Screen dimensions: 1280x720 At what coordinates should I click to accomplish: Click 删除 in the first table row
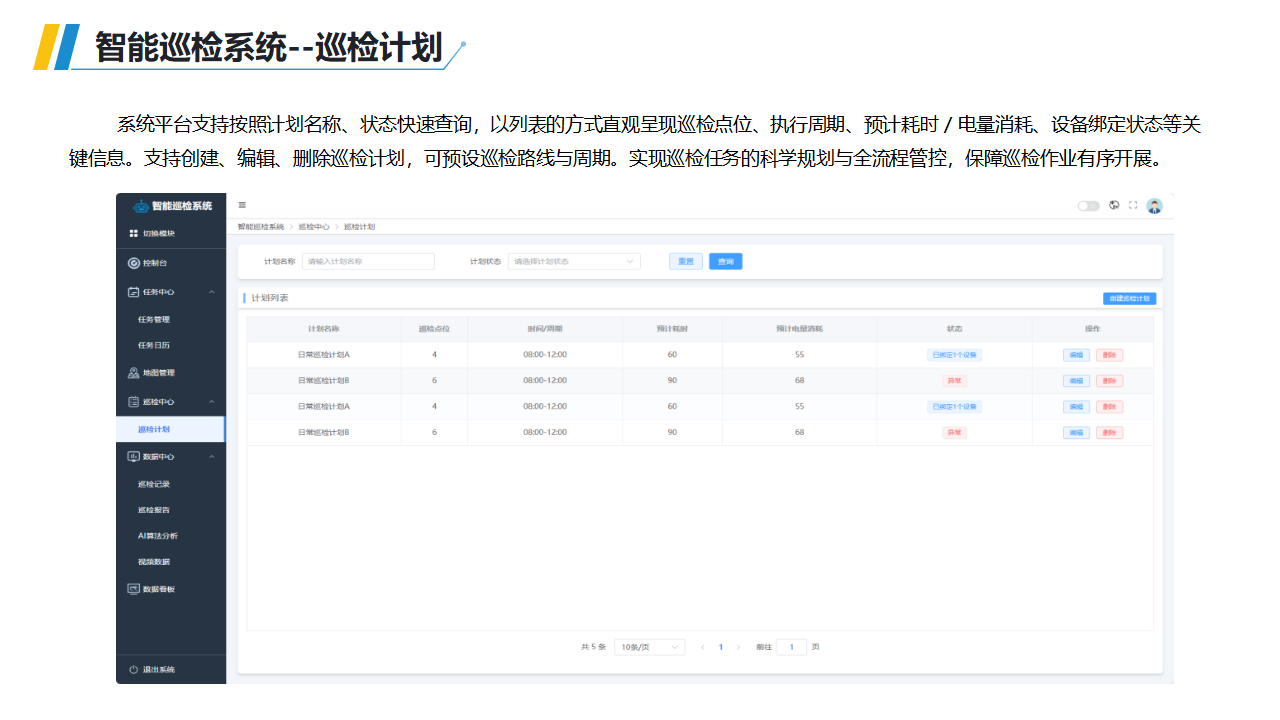(x=1109, y=355)
